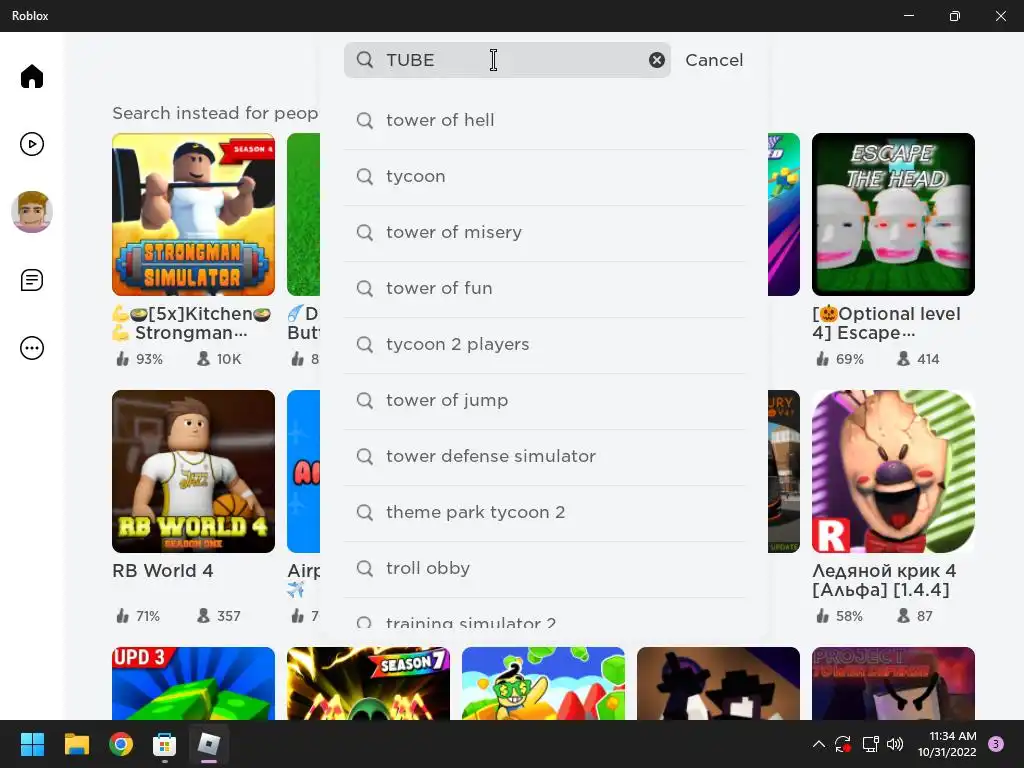Open Microsoft Store from taskbar

click(x=165, y=744)
